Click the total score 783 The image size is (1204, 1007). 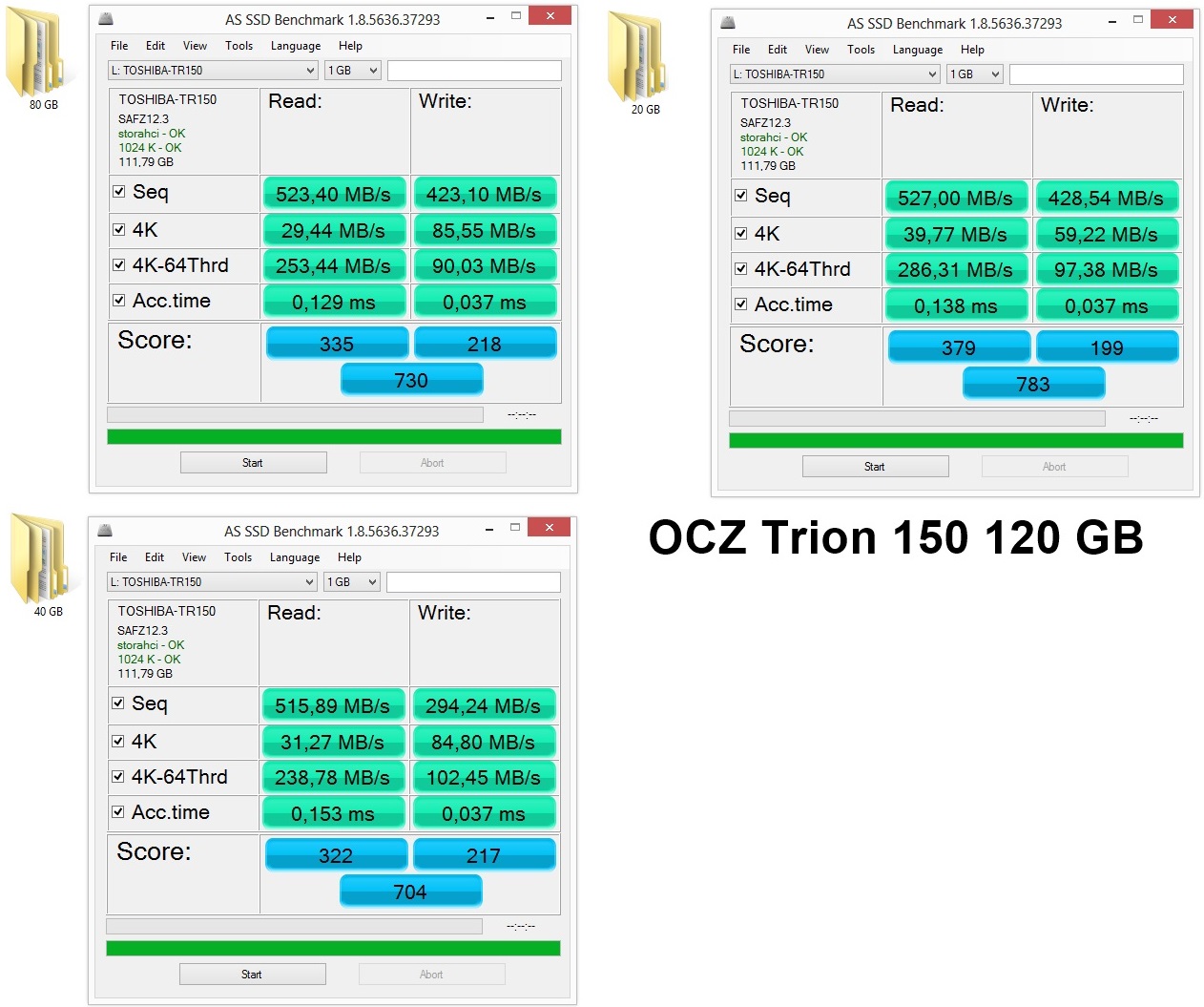tap(1034, 384)
